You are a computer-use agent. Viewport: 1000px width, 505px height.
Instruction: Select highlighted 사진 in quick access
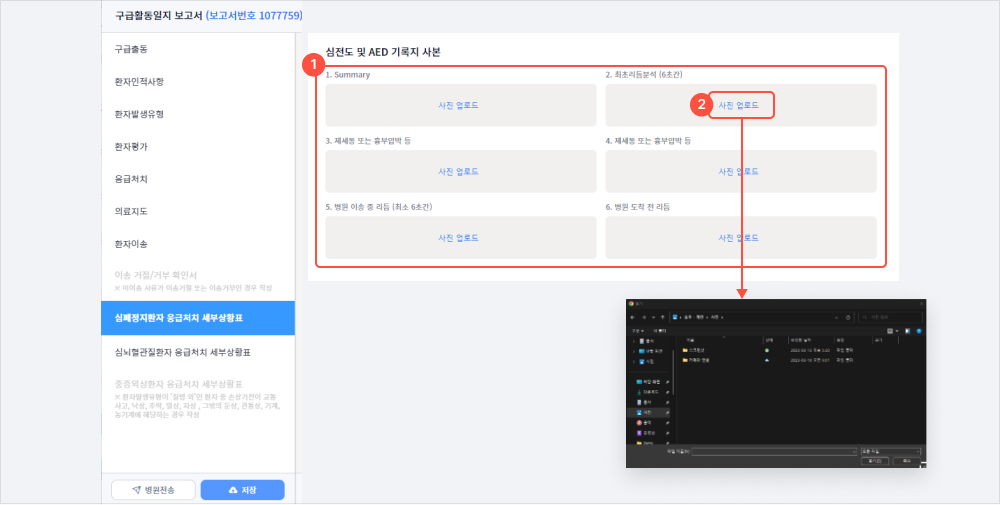pyautogui.click(x=649, y=413)
